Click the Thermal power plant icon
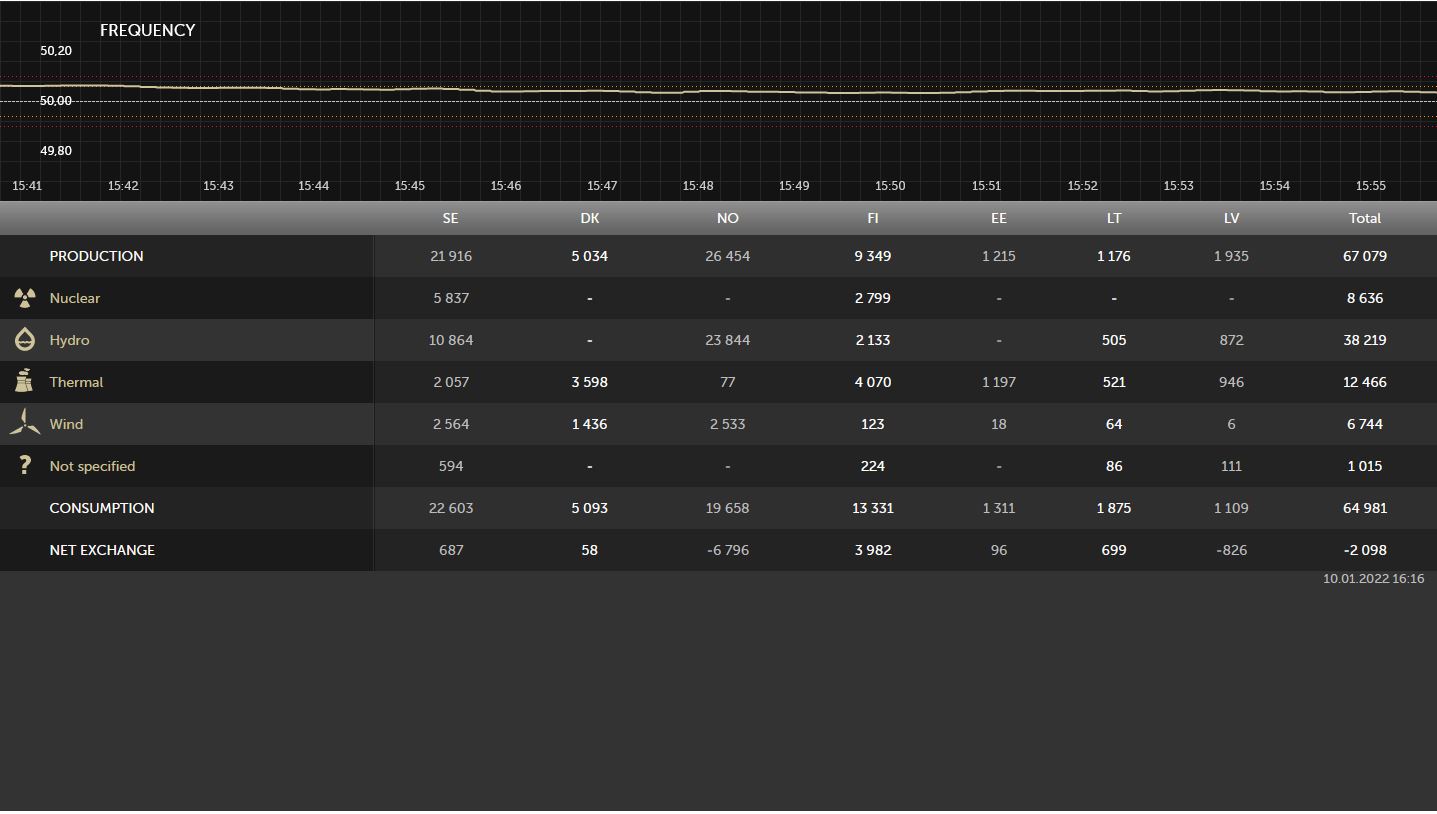 [25, 381]
